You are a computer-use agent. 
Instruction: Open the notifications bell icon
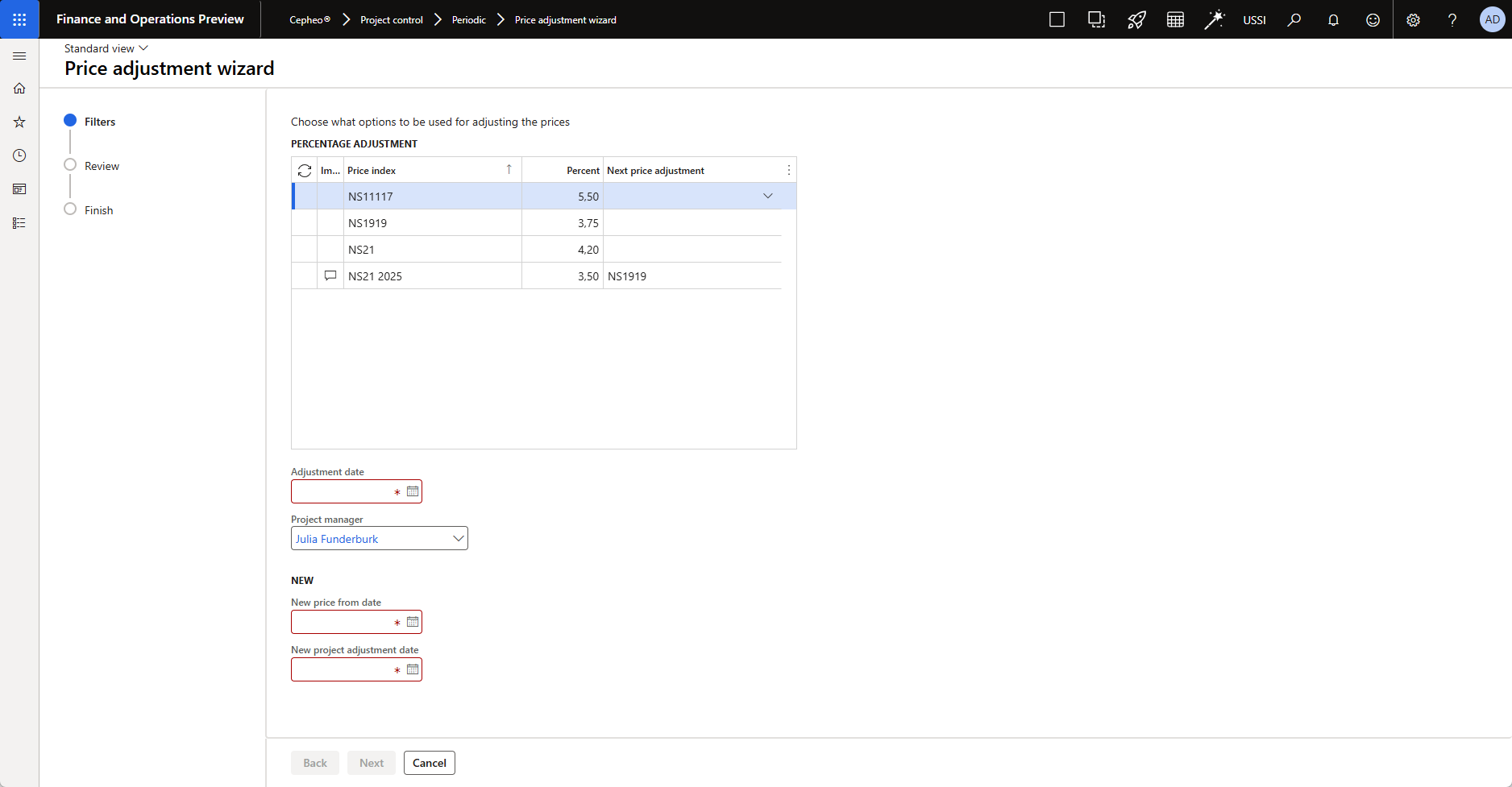1333,20
